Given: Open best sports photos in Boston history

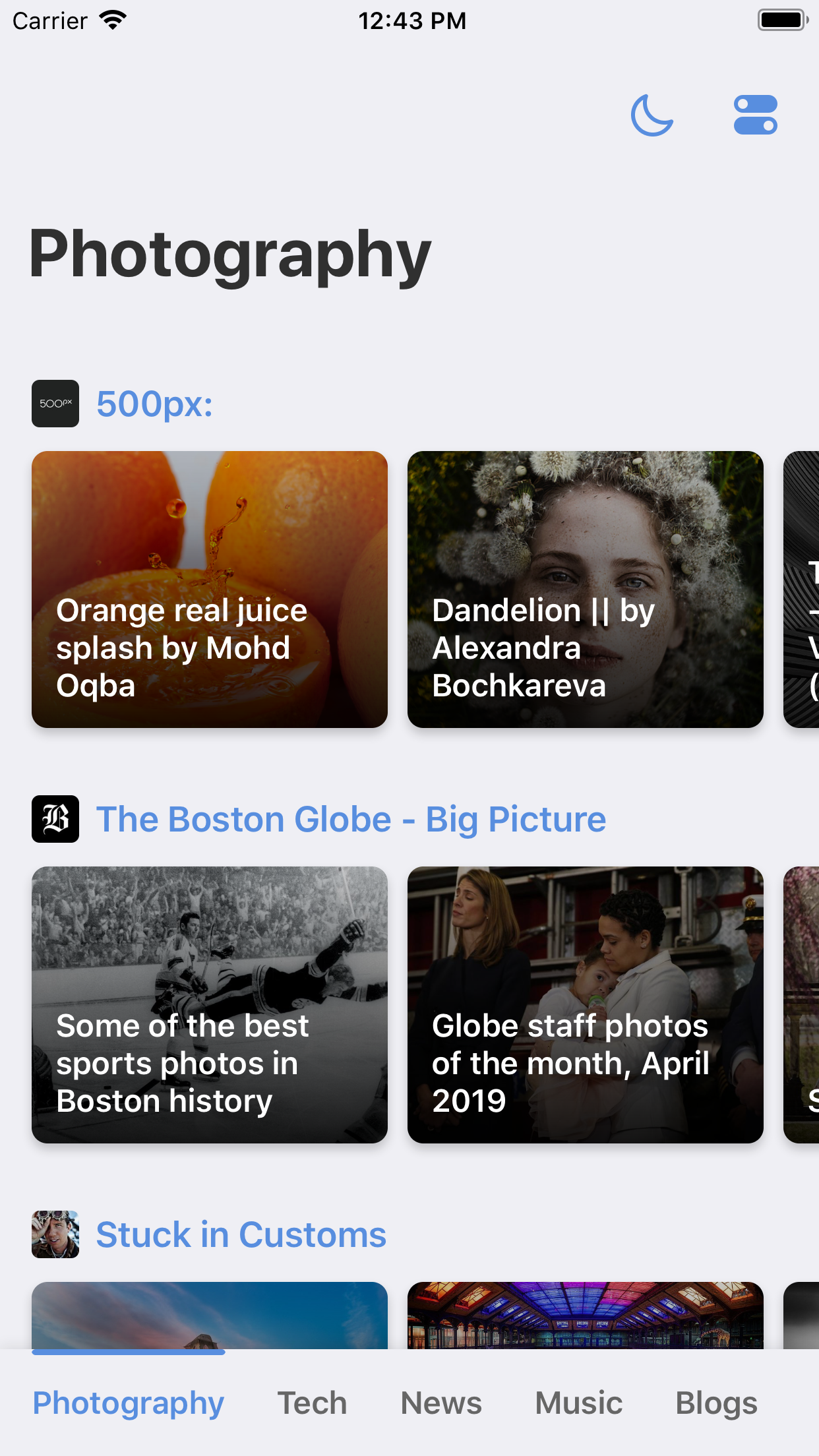Looking at the screenshot, I should click(x=210, y=1004).
